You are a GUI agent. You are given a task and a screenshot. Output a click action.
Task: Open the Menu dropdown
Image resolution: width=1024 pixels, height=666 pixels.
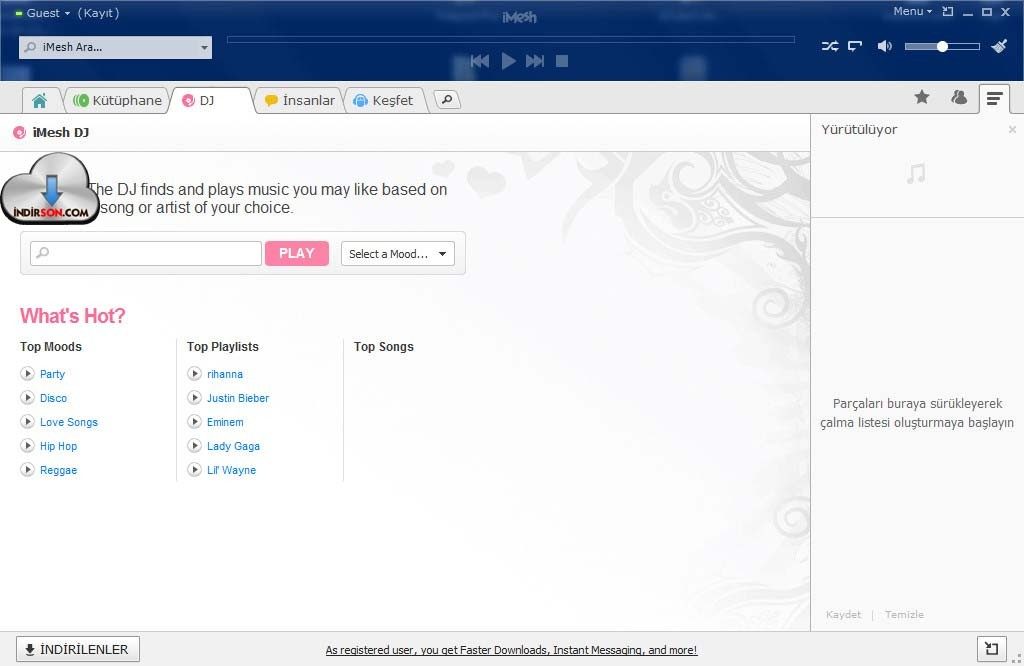click(x=912, y=12)
